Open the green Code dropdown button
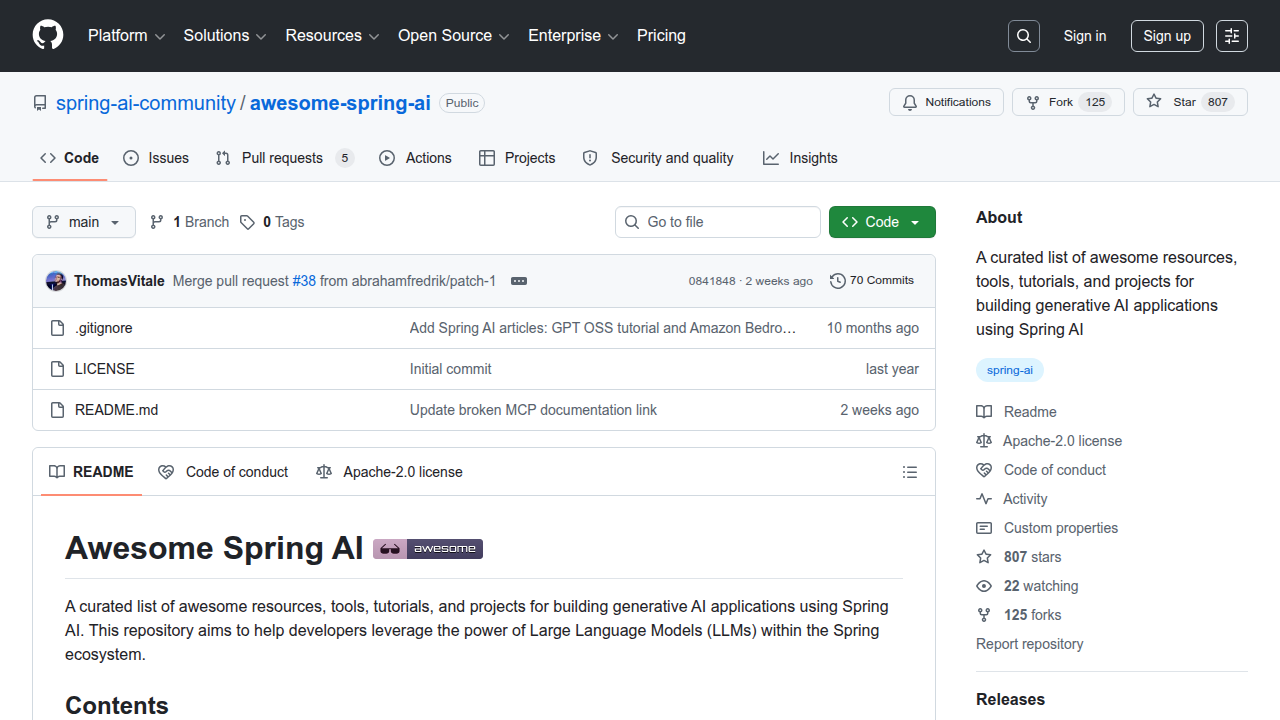 (882, 222)
